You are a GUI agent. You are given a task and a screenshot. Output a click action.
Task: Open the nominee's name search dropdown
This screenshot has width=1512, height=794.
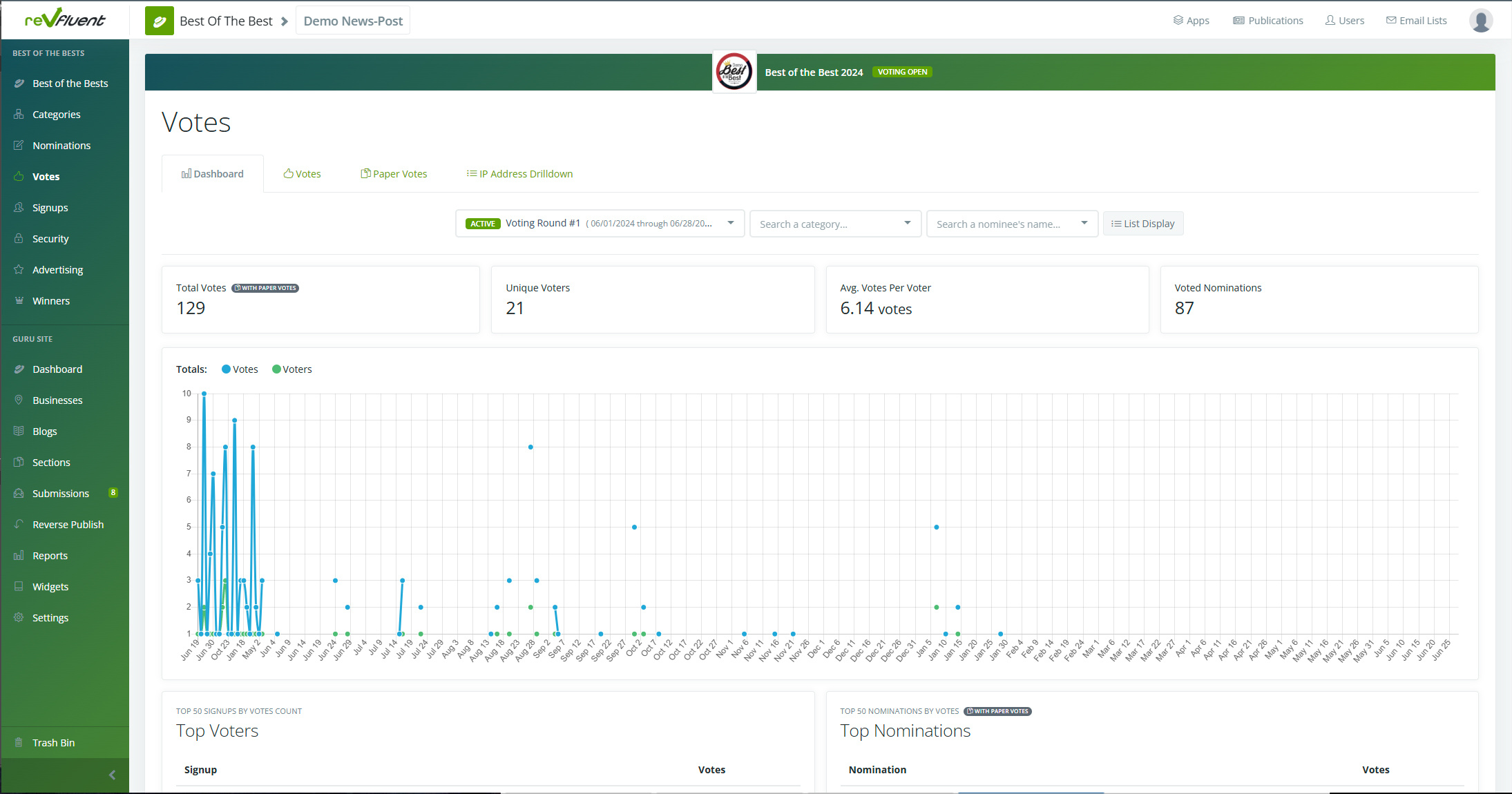(1011, 224)
